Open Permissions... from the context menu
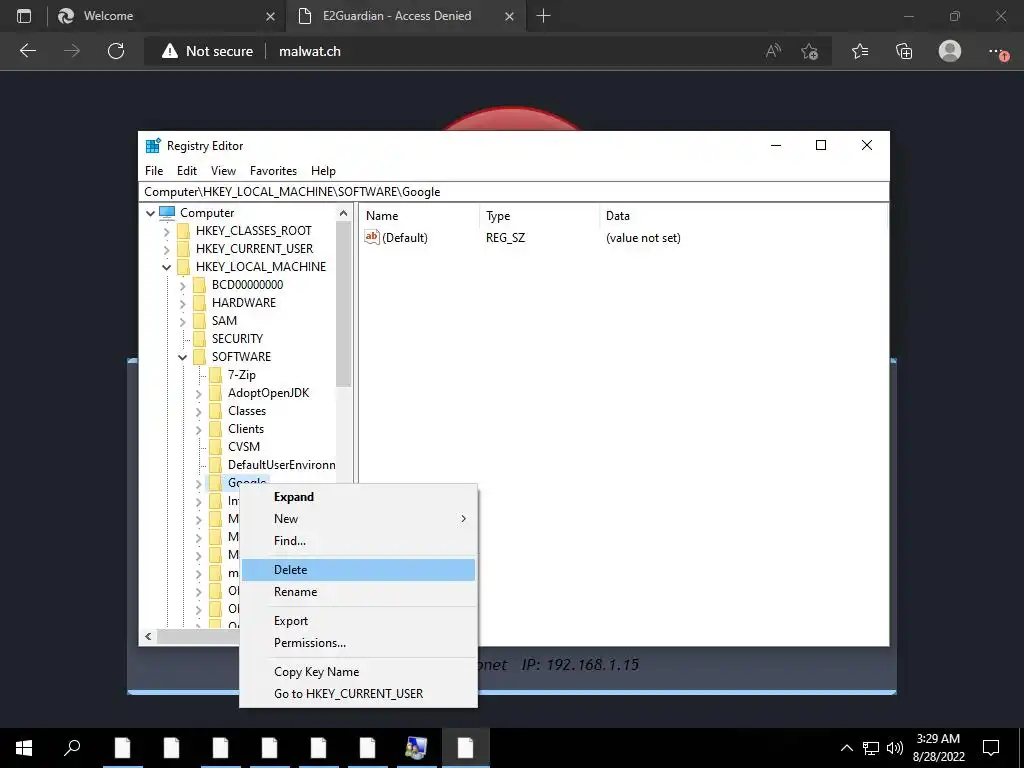This screenshot has height=768, width=1024. 358,643
